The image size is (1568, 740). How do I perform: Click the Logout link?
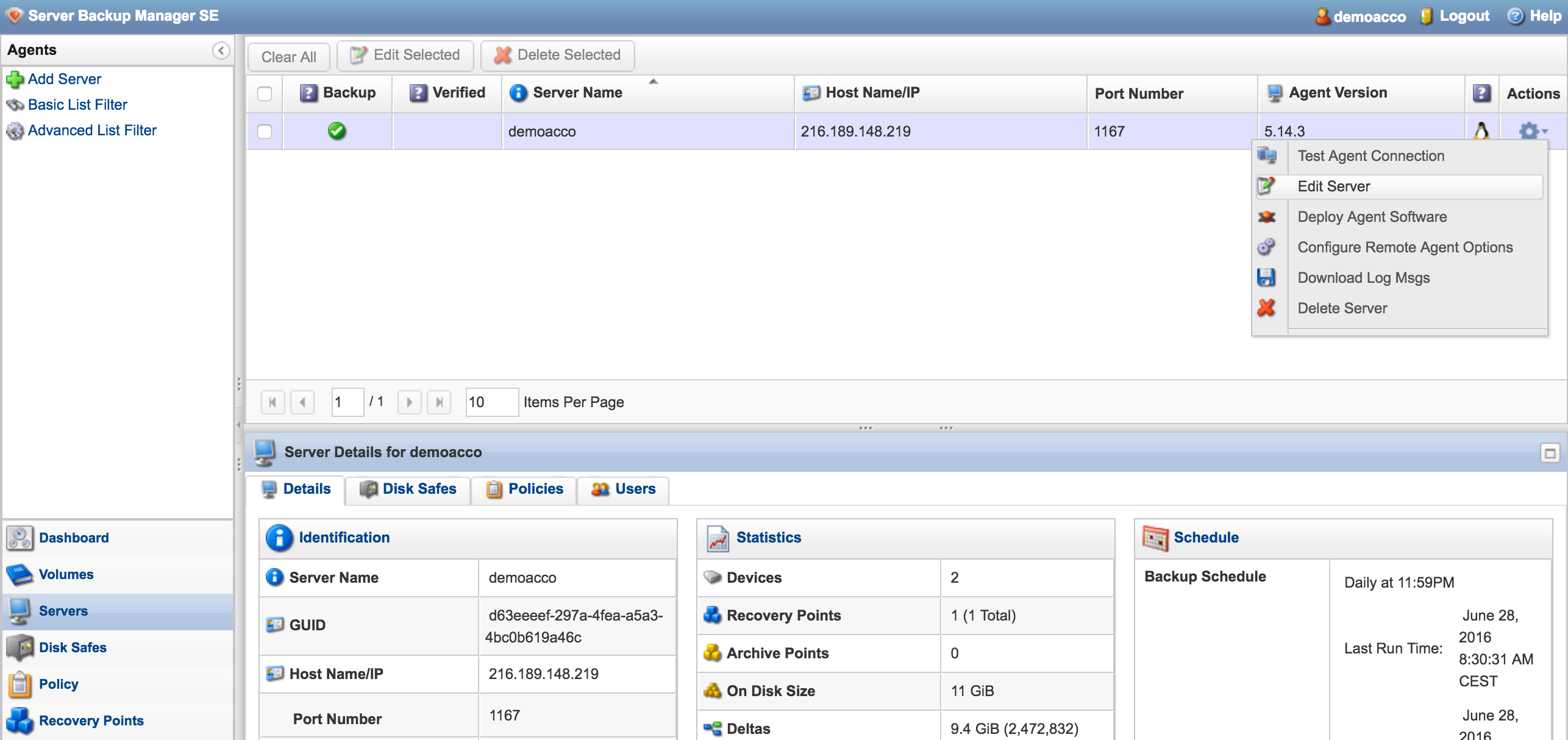1464,15
